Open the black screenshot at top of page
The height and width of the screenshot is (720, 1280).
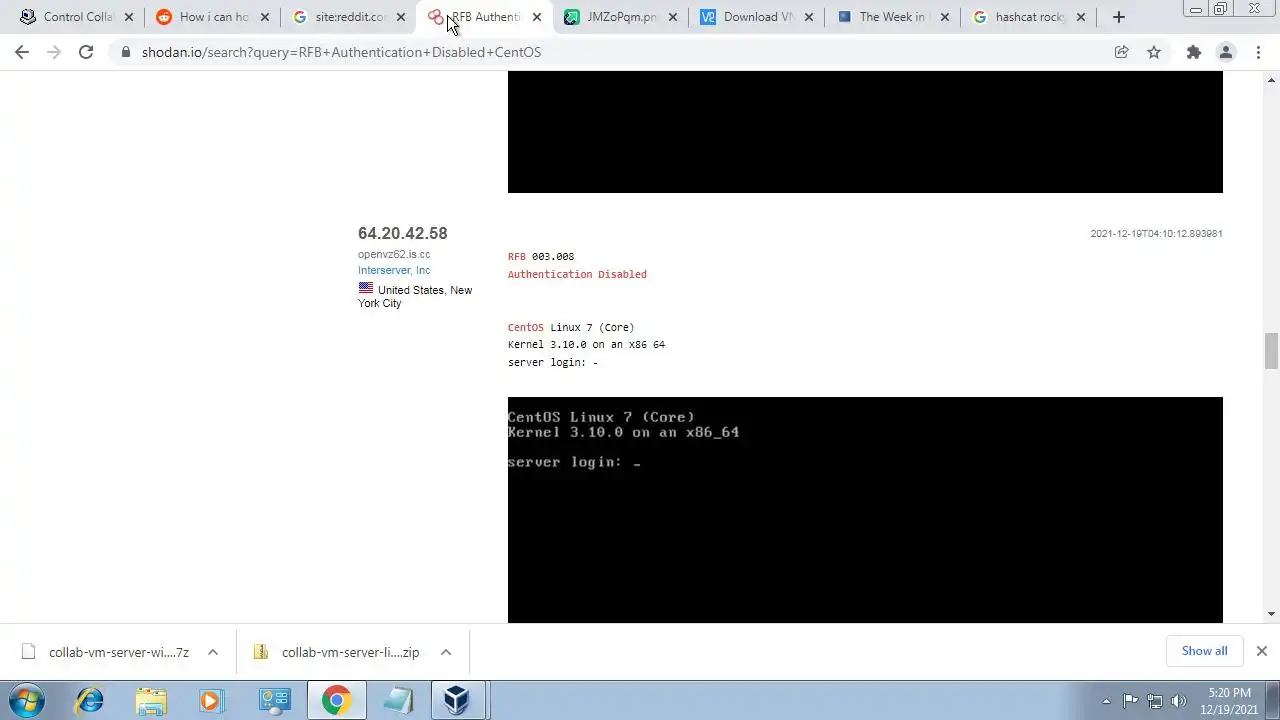tap(865, 132)
